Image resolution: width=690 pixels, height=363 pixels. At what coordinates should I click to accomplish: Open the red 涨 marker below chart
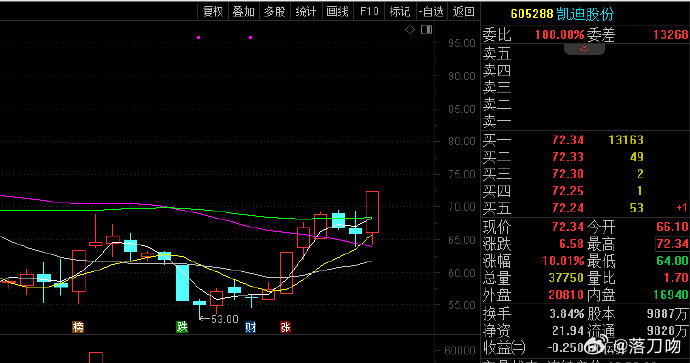285,327
